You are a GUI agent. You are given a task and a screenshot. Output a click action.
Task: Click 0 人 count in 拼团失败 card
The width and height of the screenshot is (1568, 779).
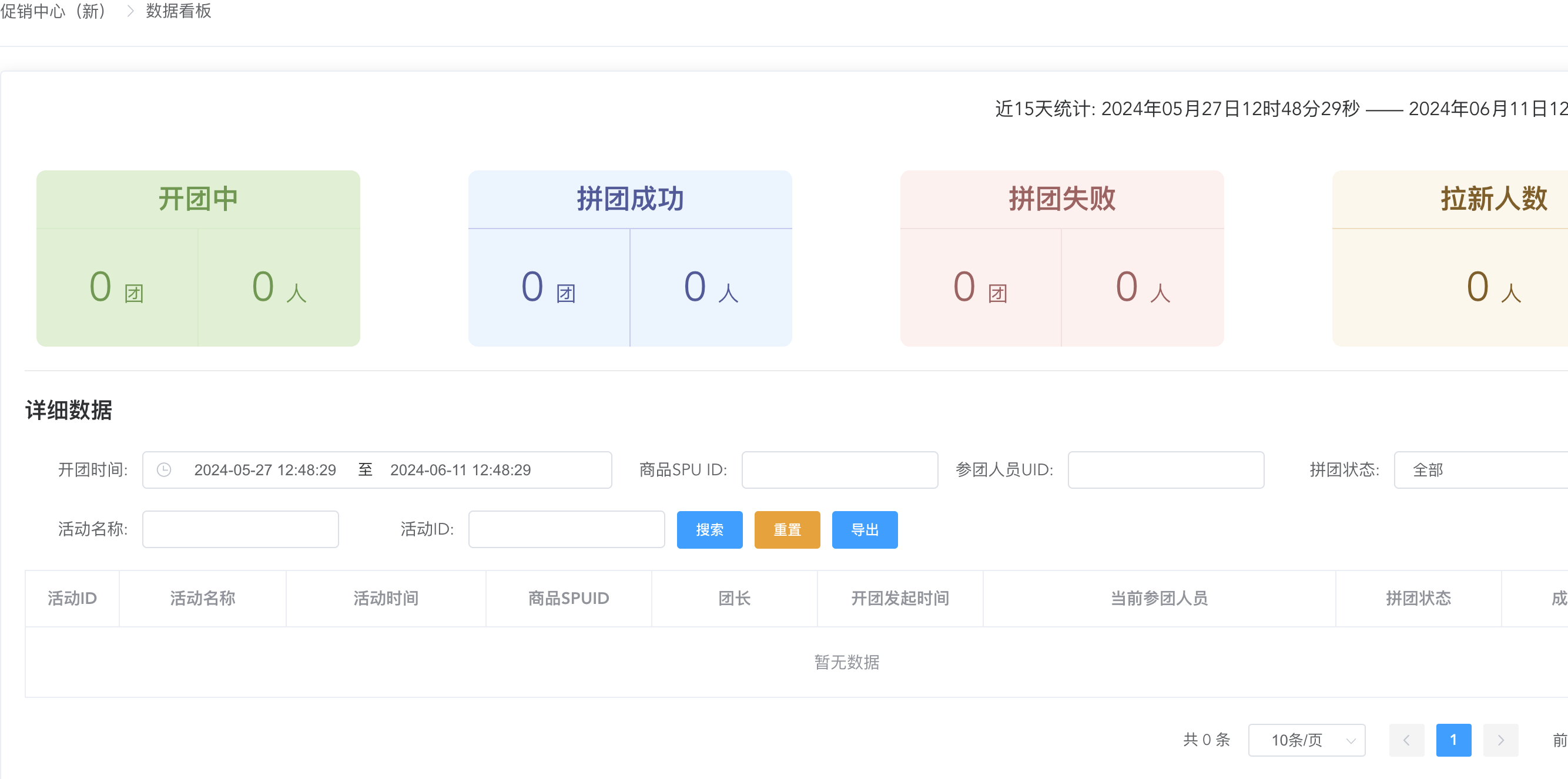click(x=1143, y=287)
